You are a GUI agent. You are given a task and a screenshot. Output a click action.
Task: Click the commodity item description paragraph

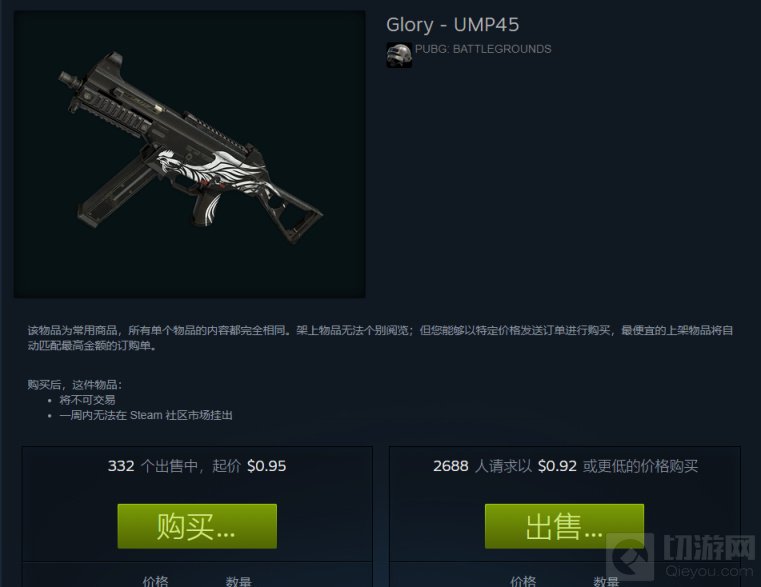coord(380,338)
